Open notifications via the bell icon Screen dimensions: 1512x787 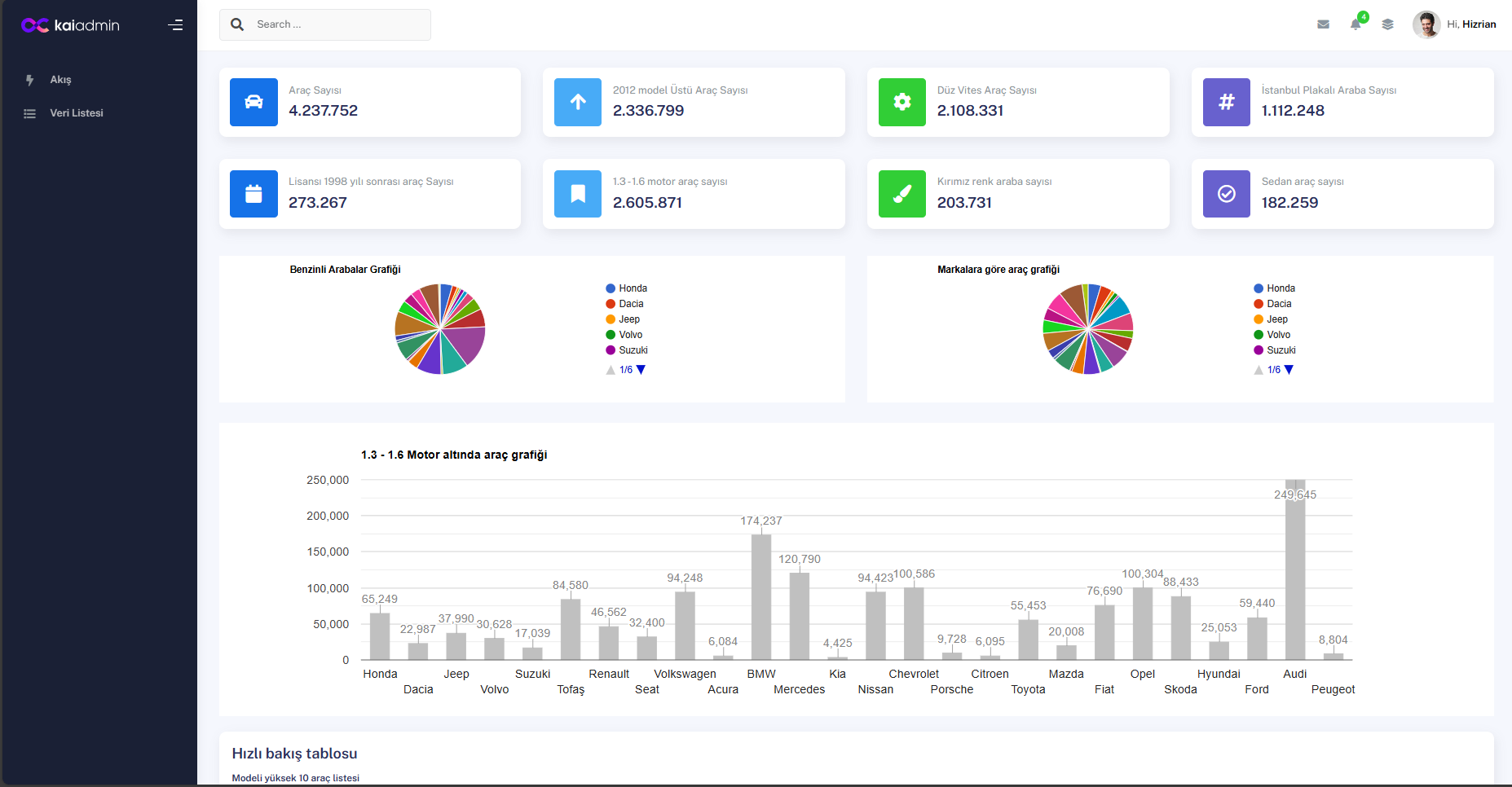(1356, 25)
